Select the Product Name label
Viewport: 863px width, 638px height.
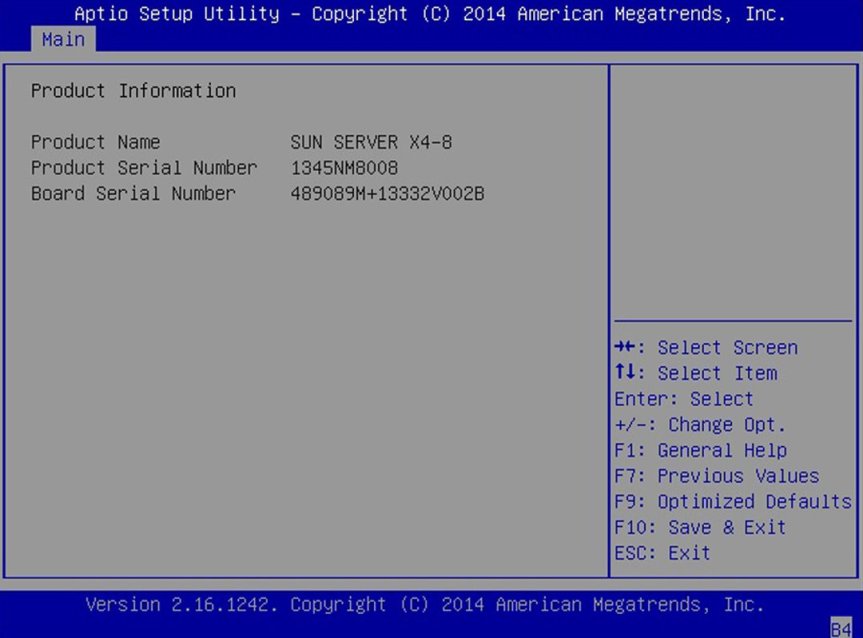(x=95, y=142)
